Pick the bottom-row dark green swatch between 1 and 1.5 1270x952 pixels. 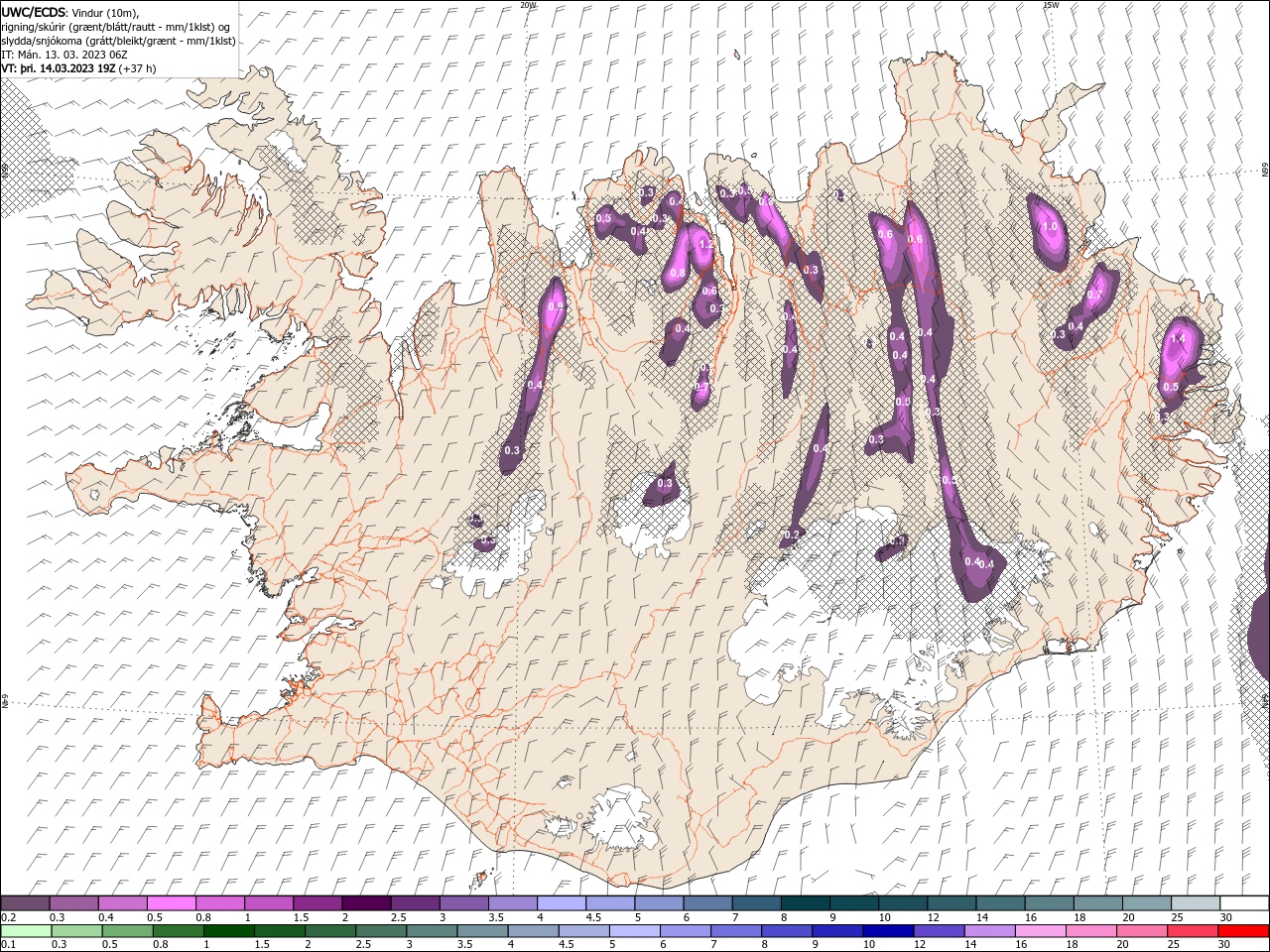pyautogui.click(x=228, y=931)
